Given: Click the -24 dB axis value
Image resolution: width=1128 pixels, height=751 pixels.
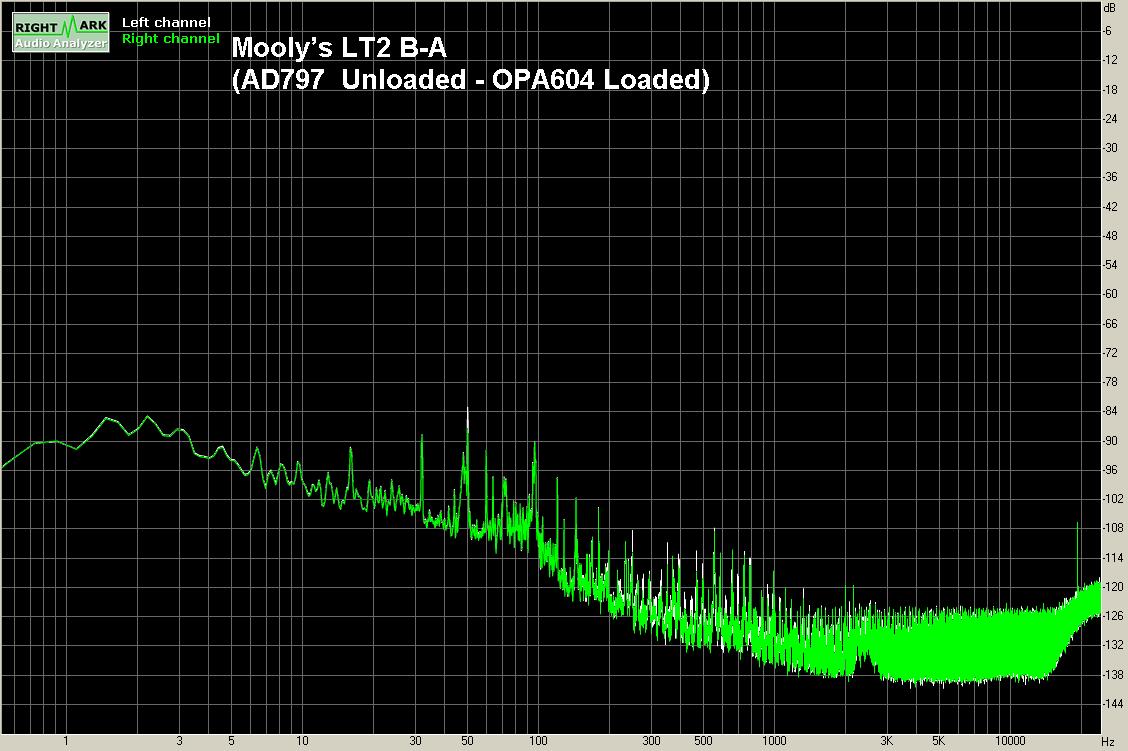Looking at the screenshot, I should 1110,119.
